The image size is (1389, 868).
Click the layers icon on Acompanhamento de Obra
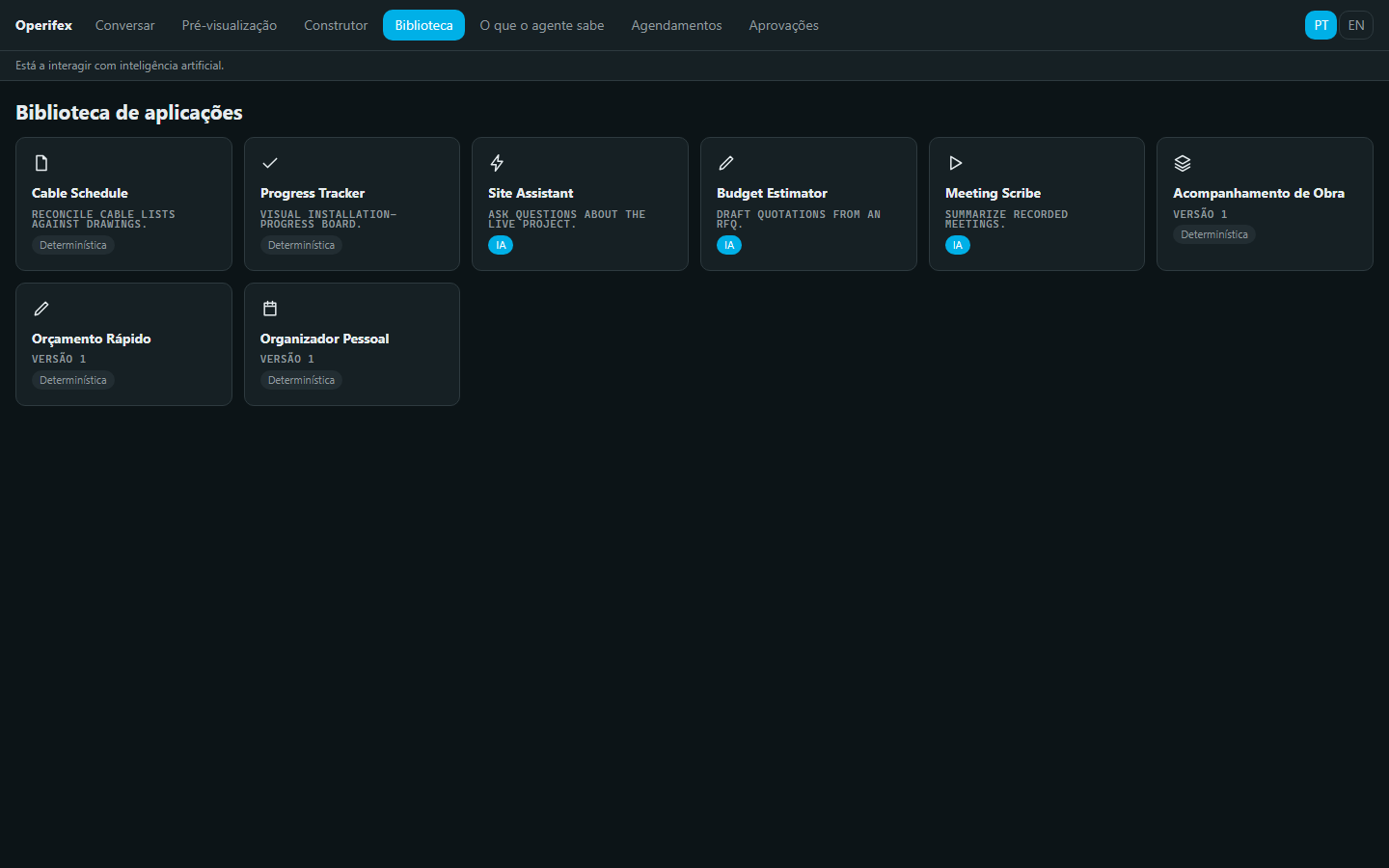[1183, 163]
